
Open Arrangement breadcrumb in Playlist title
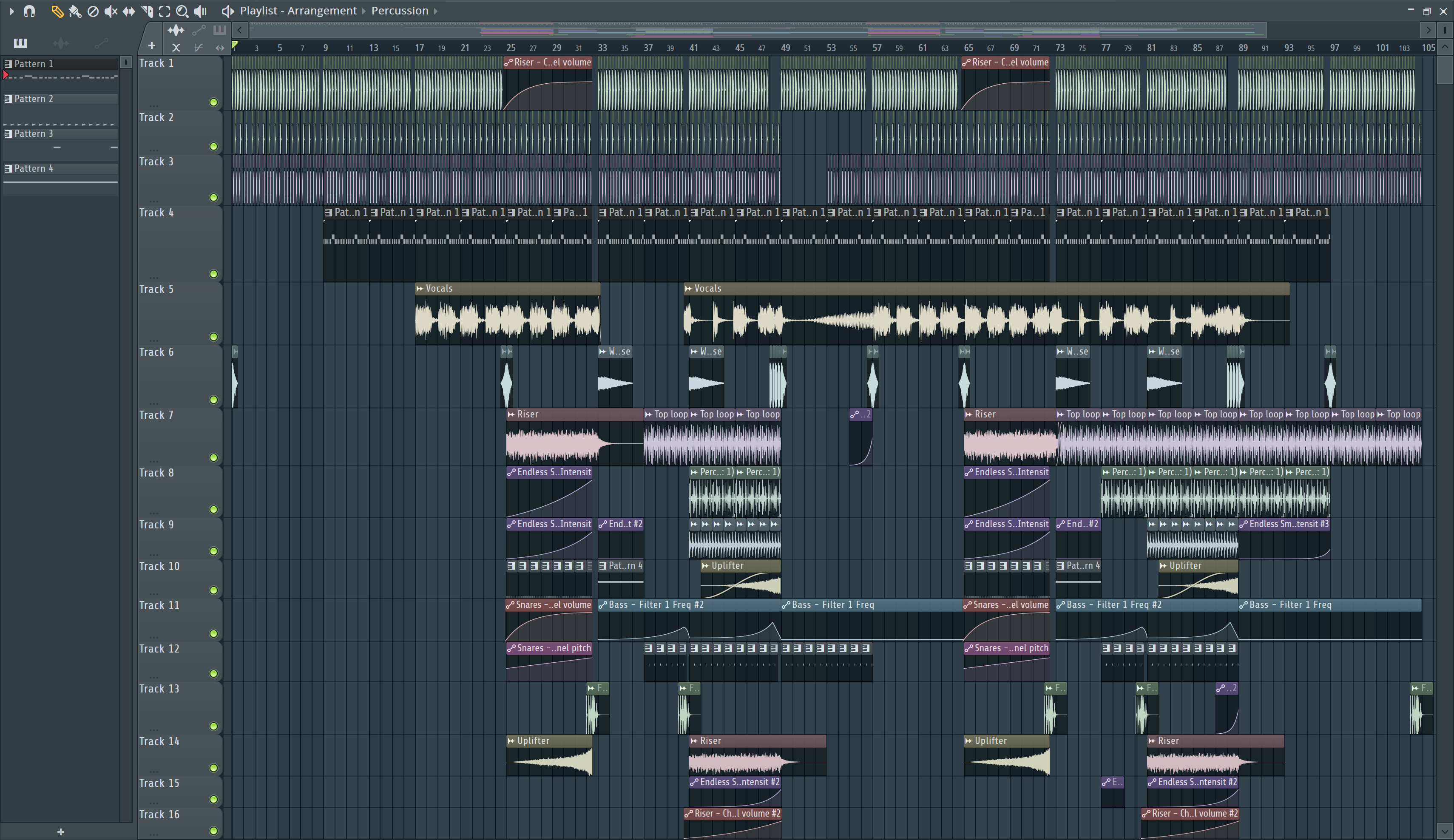pyautogui.click(x=322, y=11)
